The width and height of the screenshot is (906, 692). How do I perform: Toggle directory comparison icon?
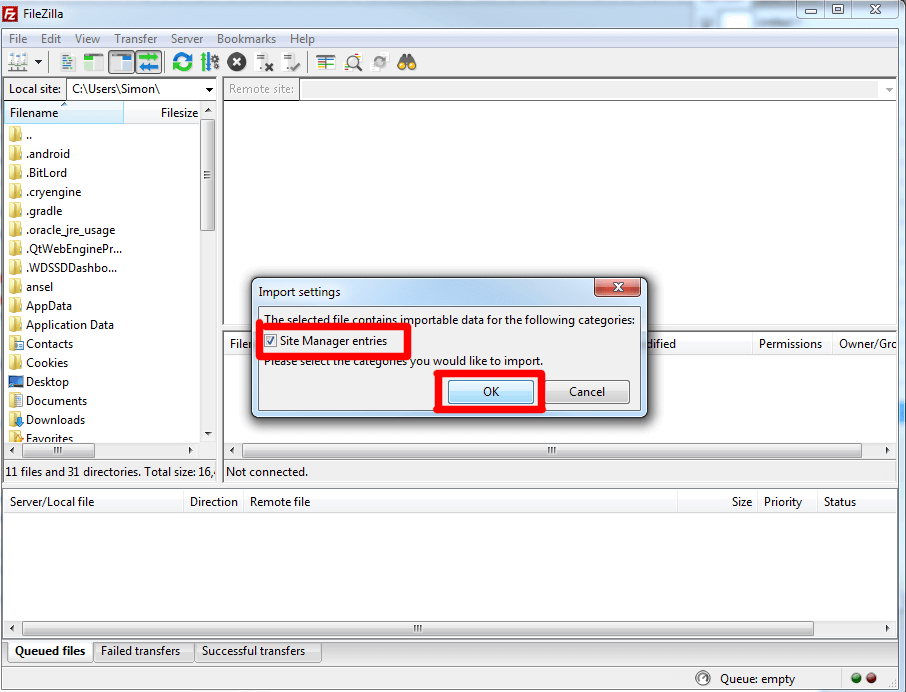click(353, 62)
